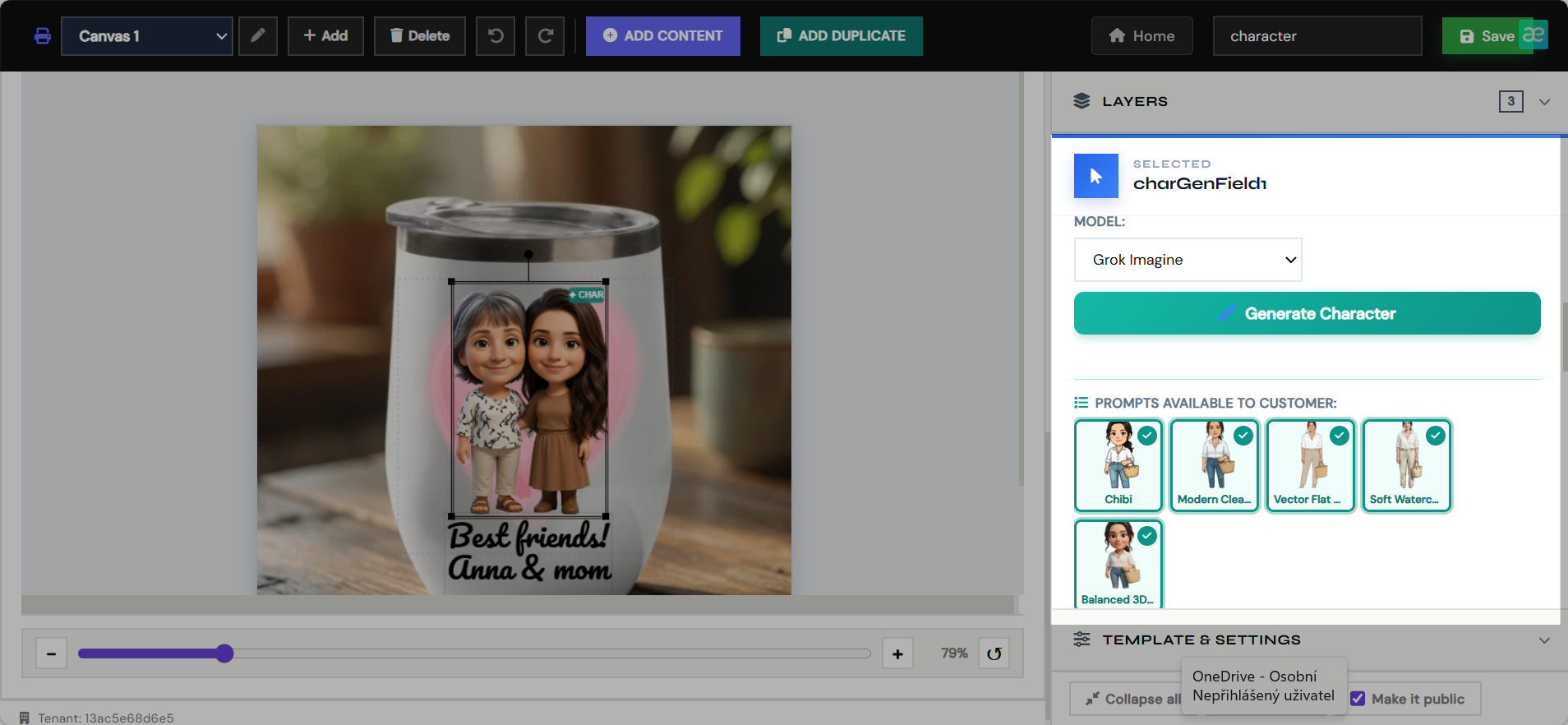1568x725 pixels.
Task: Open the Canvas 1 dropdown
Action: coord(147,36)
